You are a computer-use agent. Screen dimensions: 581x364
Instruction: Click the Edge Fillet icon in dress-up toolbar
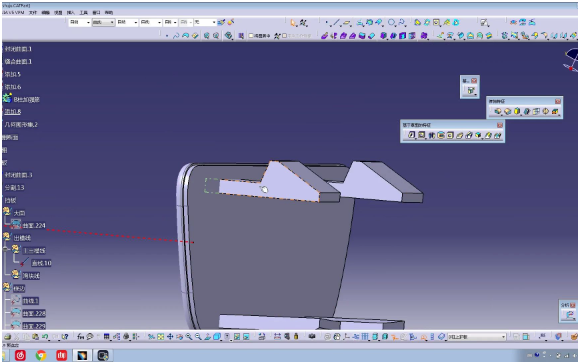click(498, 111)
